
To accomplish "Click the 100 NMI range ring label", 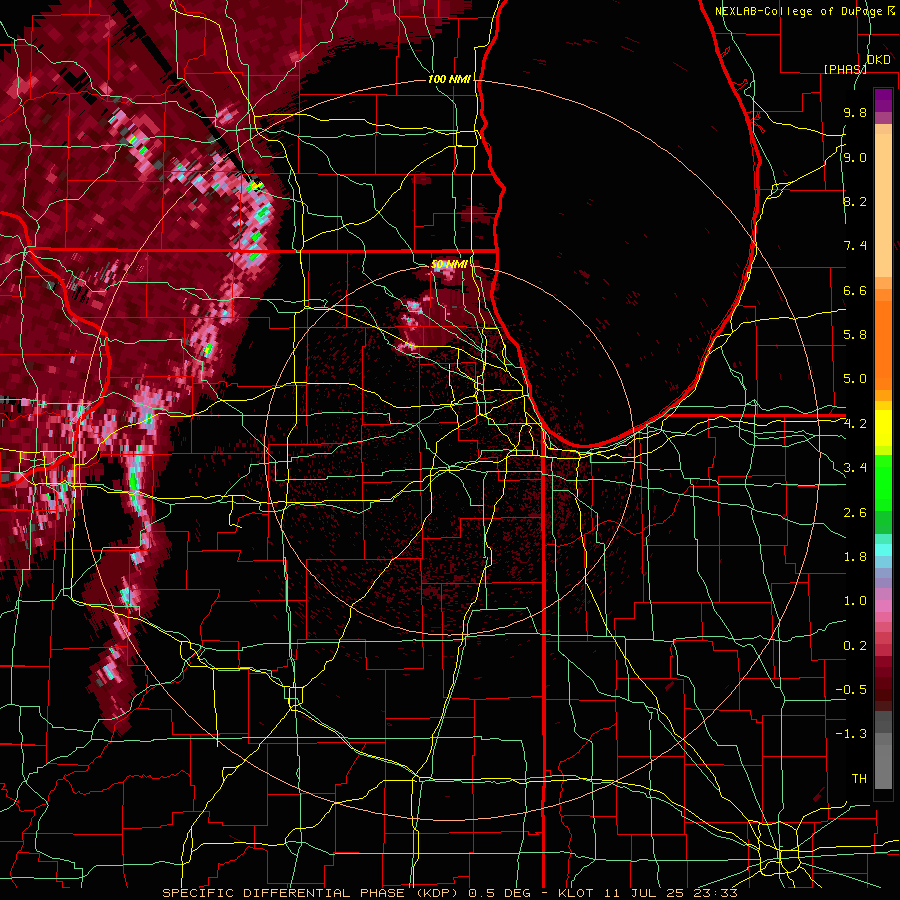I will [x=449, y=79].
